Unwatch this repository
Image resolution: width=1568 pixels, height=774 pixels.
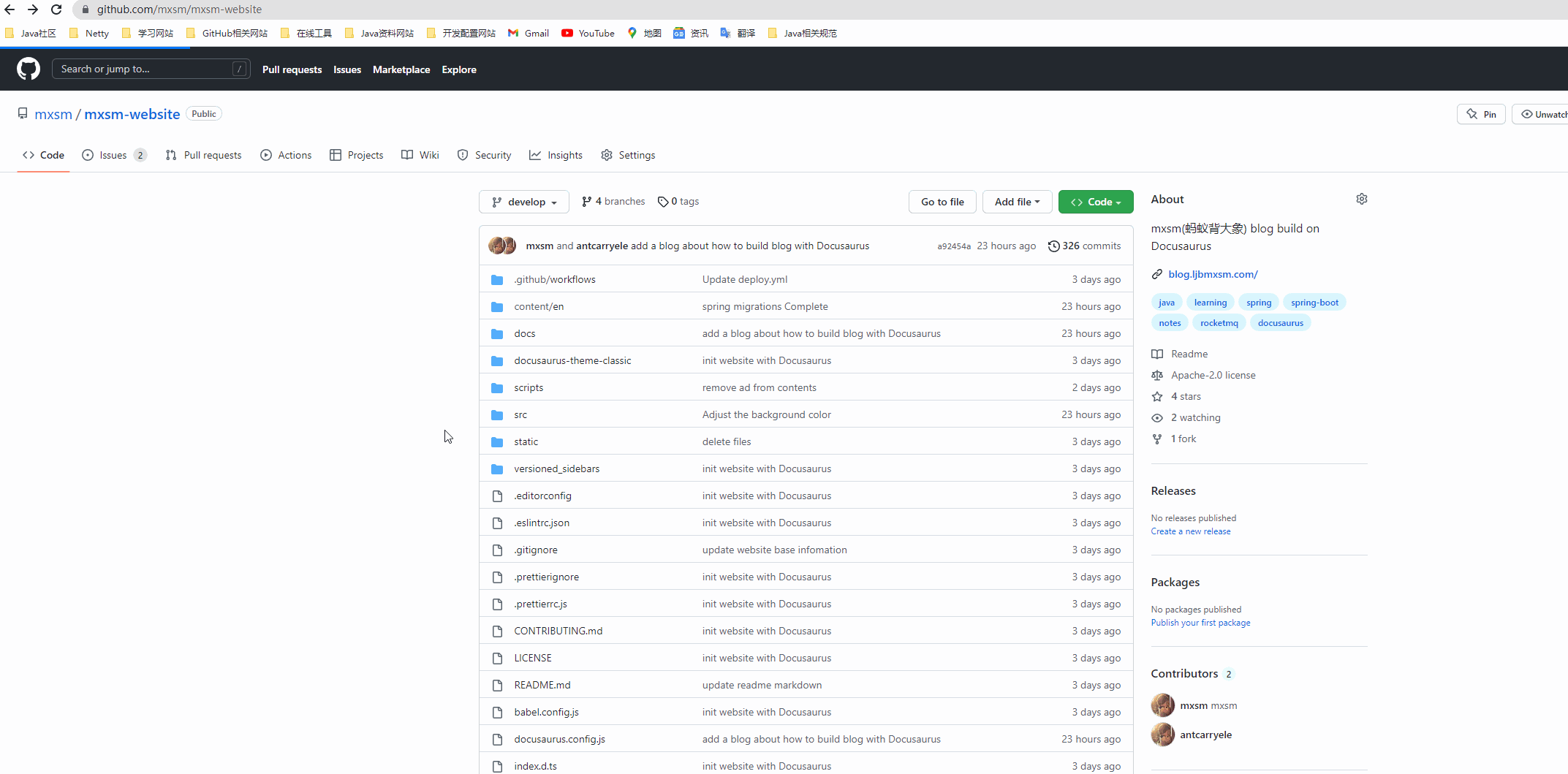[x=1545, y=114]
